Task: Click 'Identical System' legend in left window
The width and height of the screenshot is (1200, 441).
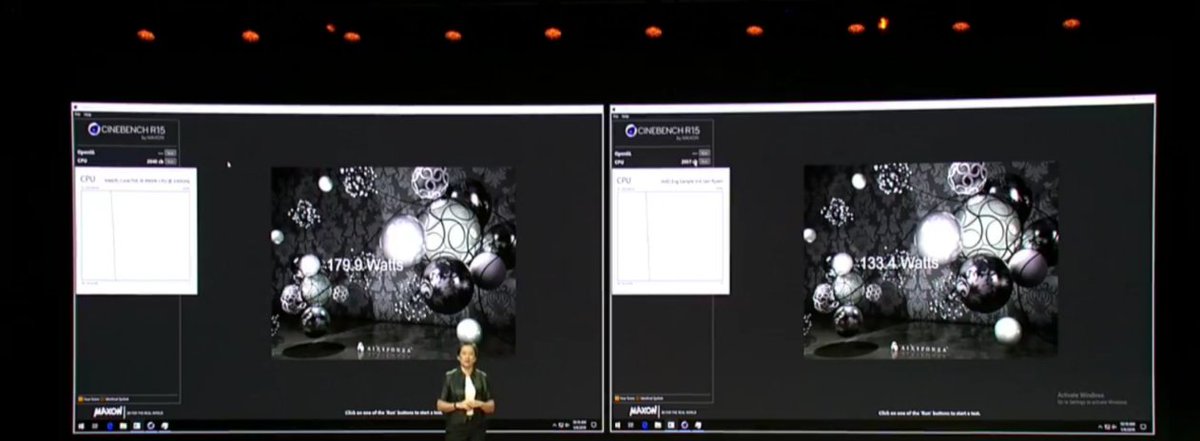Action: pyautogui.click(x=115, y=399)
